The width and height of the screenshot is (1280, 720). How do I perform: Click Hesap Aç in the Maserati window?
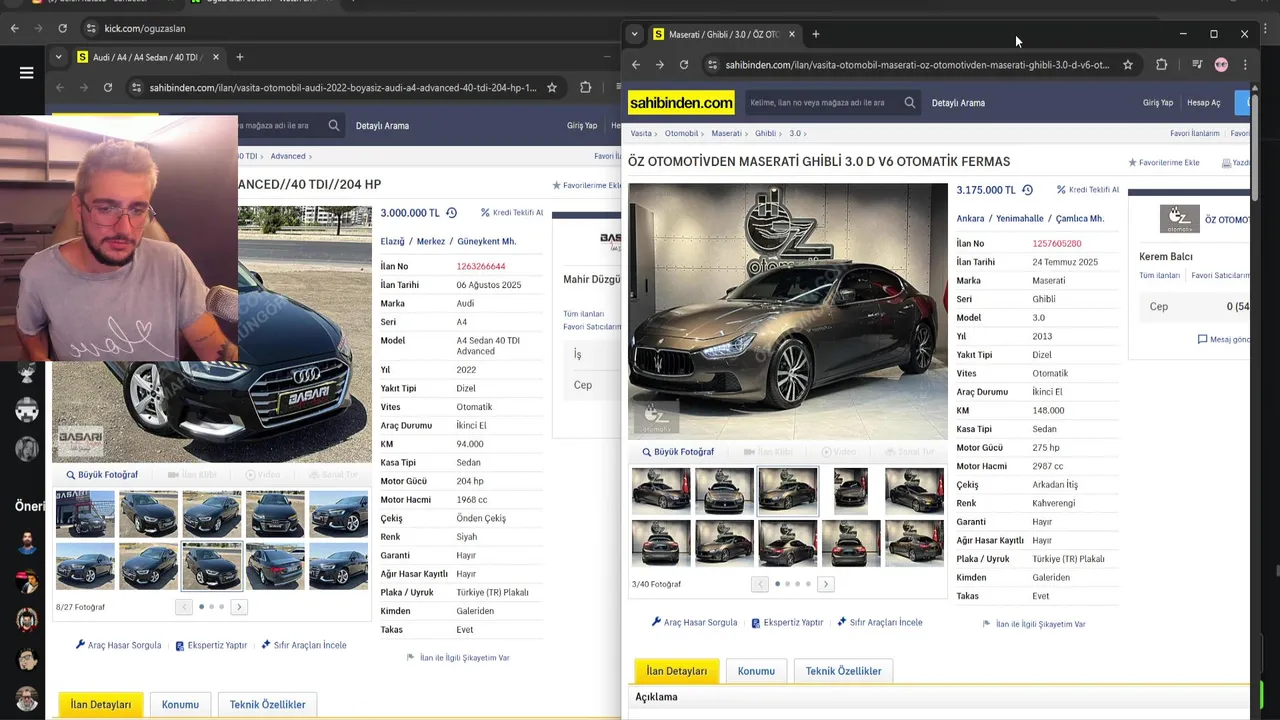tap(1204, 103)
